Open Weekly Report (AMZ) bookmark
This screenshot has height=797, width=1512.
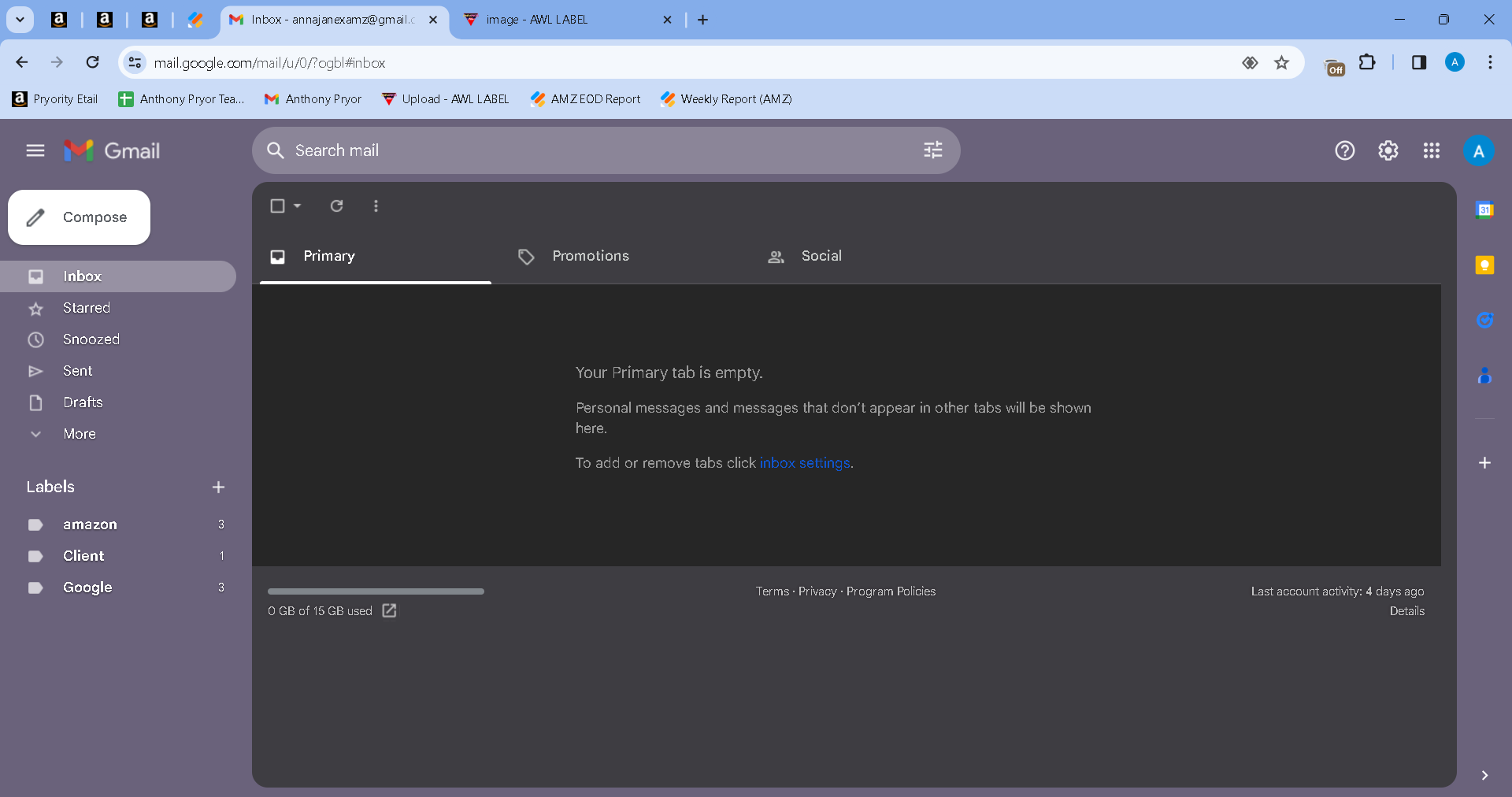pyautogui.click(x=727, y=99)
